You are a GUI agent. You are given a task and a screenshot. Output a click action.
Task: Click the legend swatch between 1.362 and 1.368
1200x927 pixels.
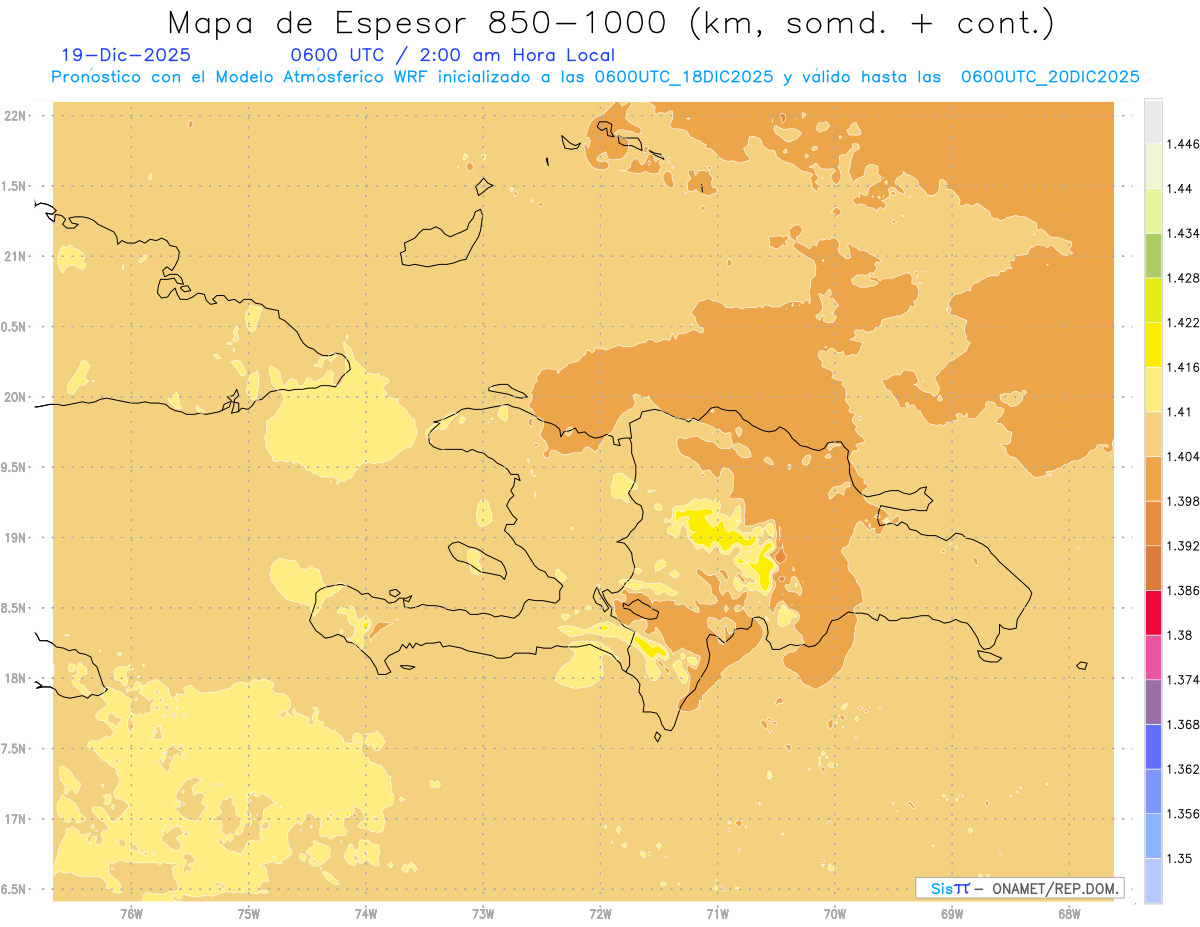(1153, 747)
